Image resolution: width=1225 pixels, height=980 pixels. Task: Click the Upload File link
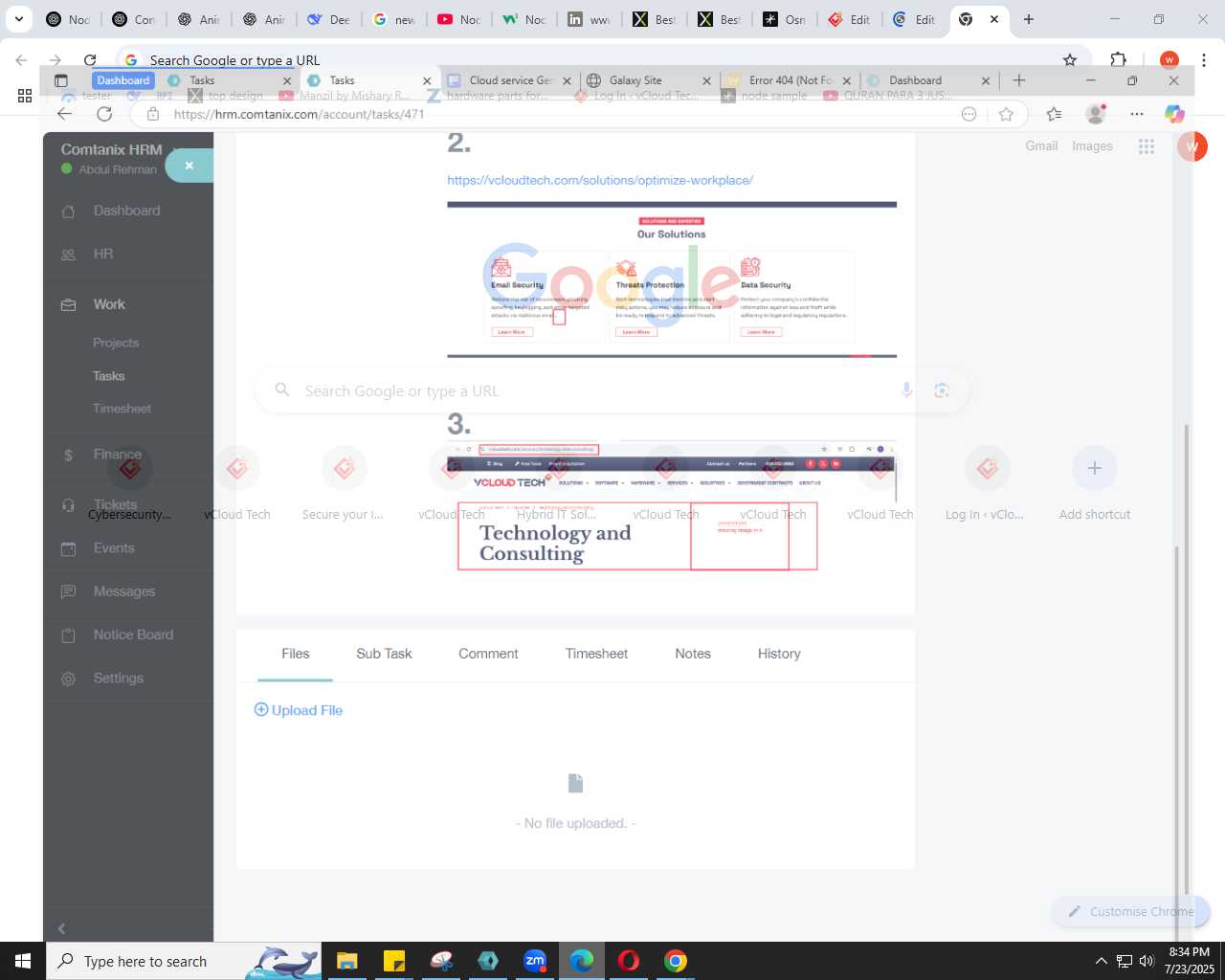tap(298, 710)
